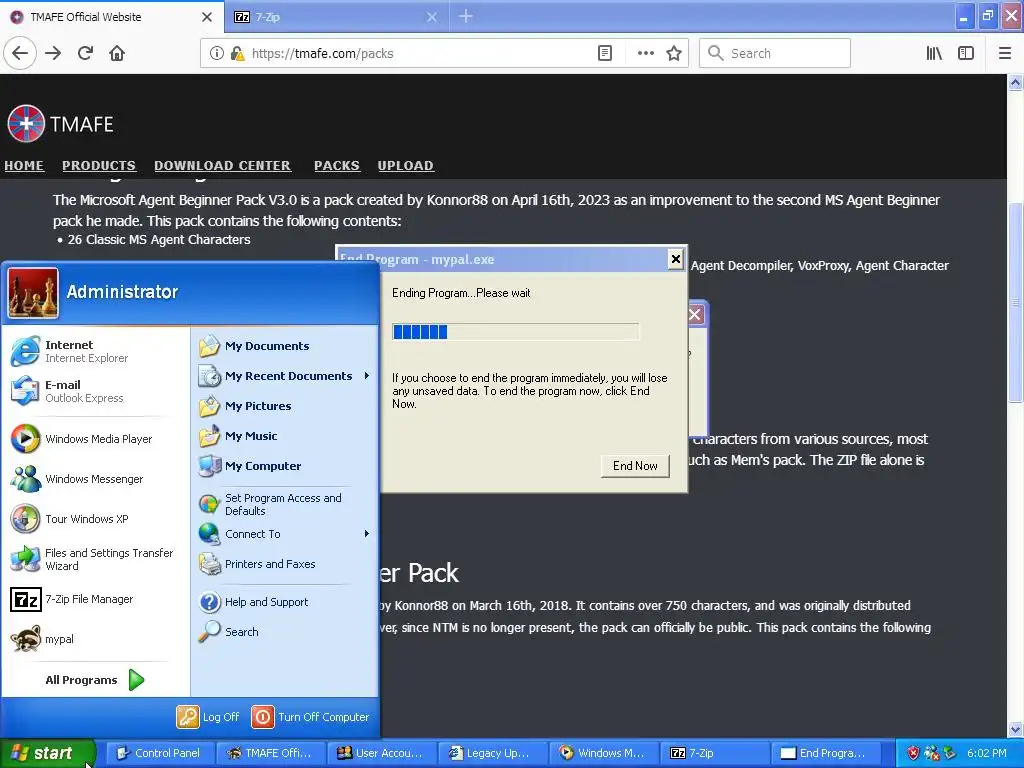This screenshot has width=1024, height=768.
Task: Open DOWNLOAD CENTER in TMAFE navigation
Action: [223, 166]
